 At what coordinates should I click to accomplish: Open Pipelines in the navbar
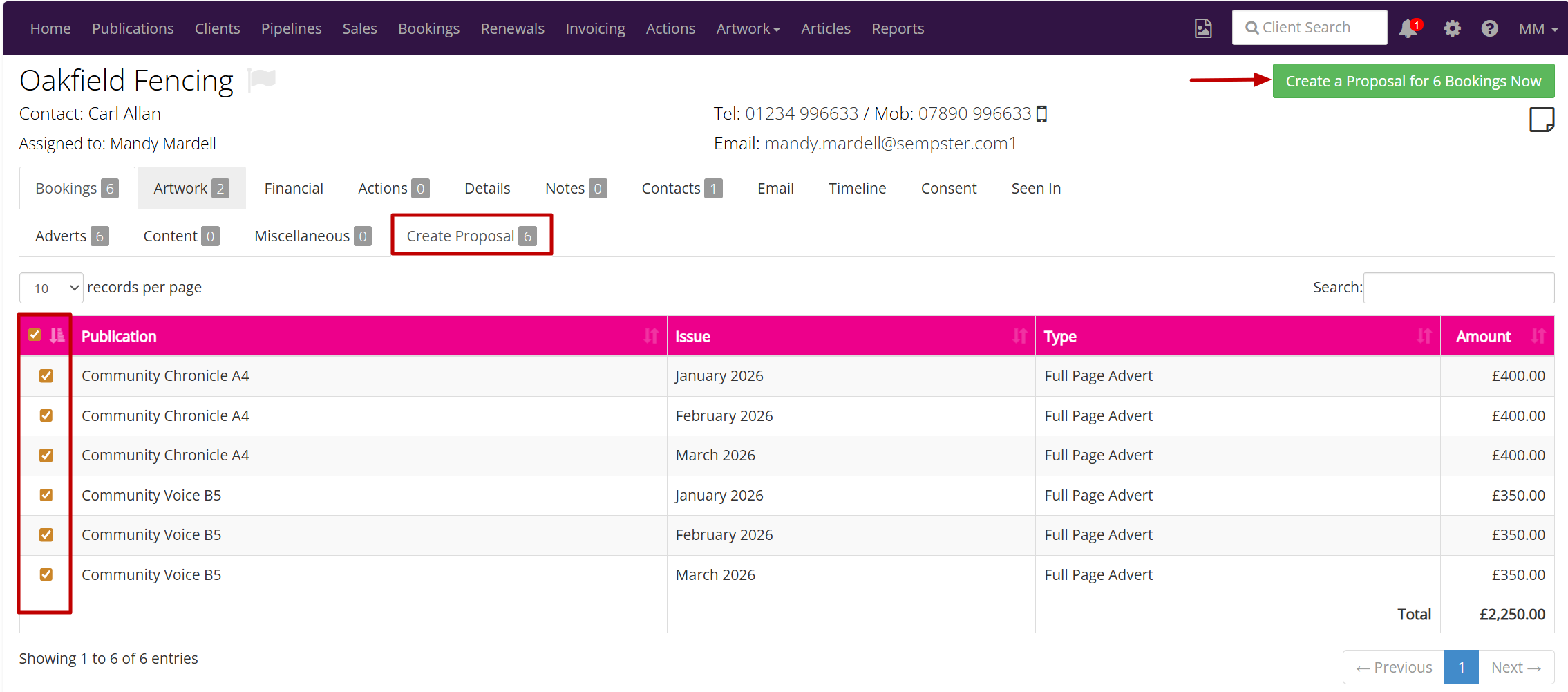click(291, 28)
